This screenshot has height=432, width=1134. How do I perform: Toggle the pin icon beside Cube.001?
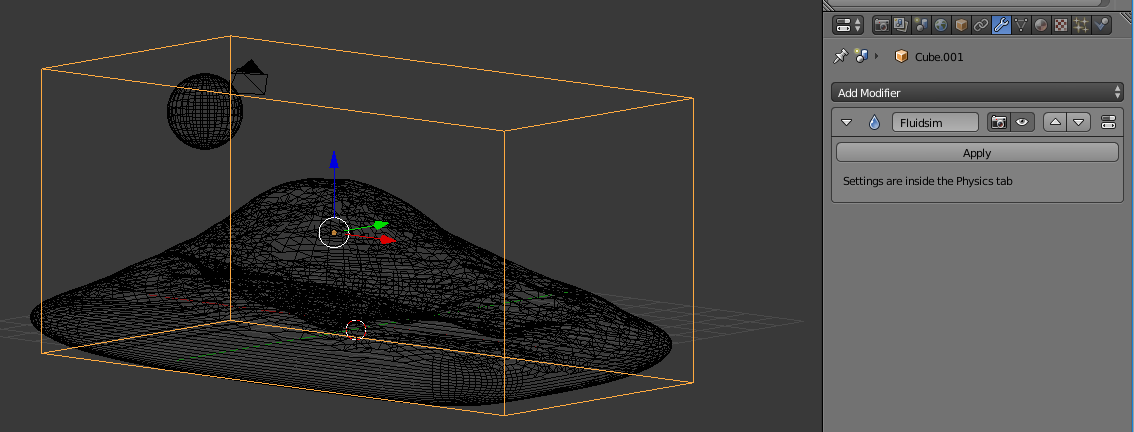point(840,57)
